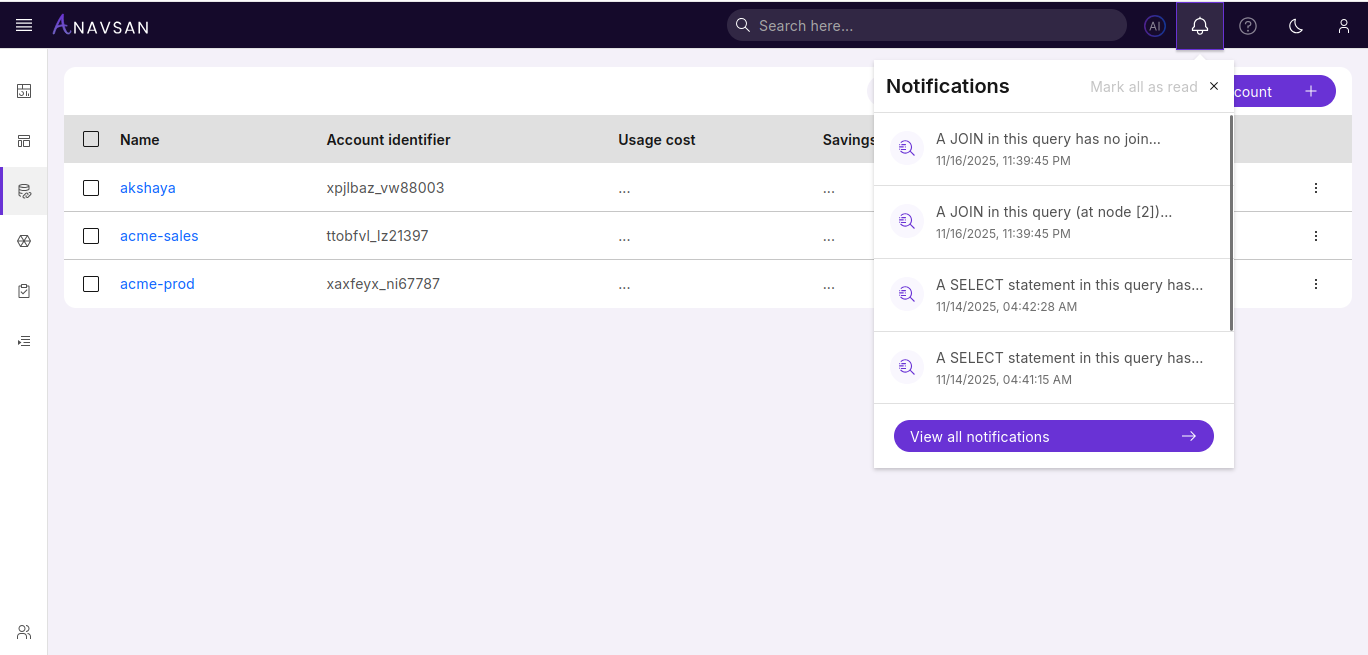Open the acme-prod account link
This screenshot has width=1368, height=655.
157,284
